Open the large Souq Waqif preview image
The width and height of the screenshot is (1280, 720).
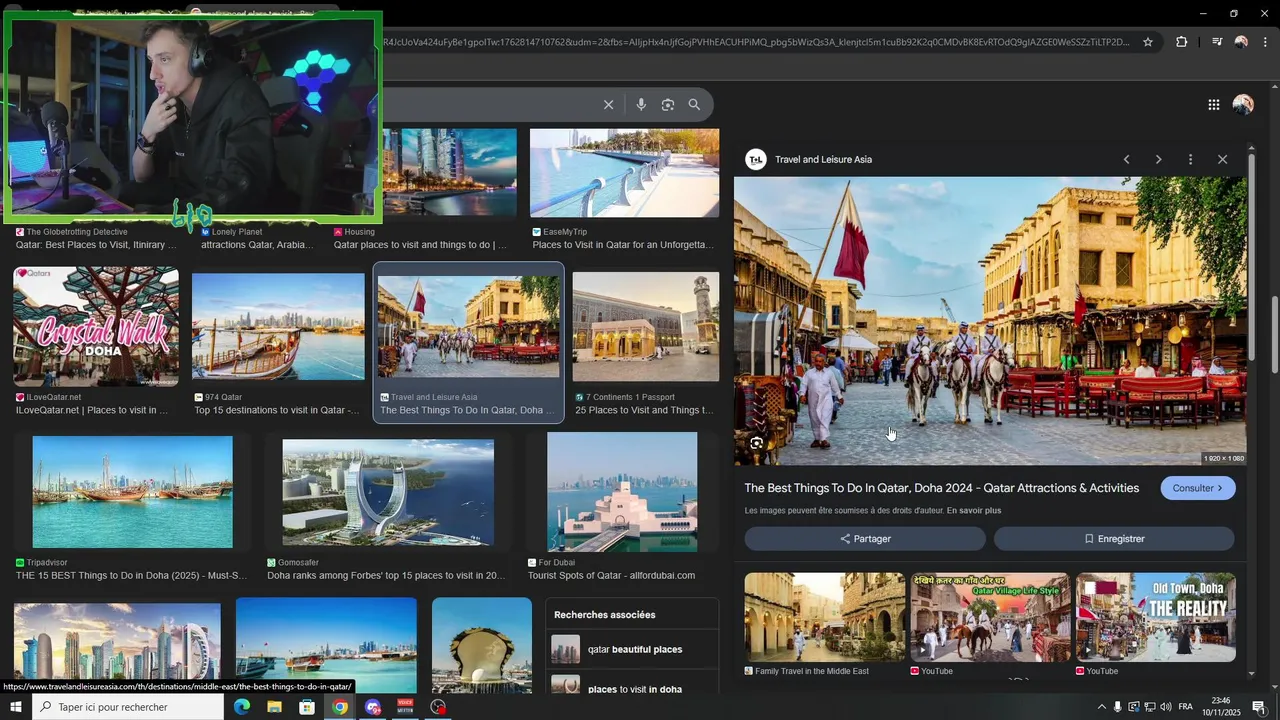pos(990,321)
